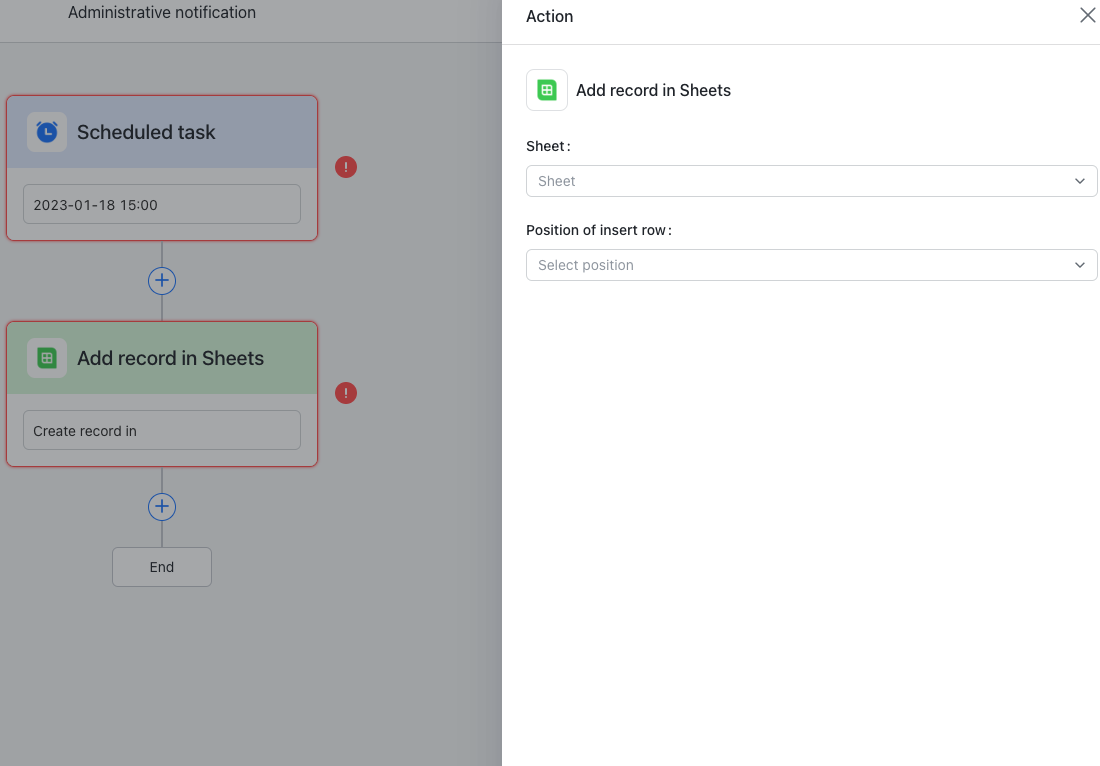Select the Google Sheets icon on workflow node

pos(46,357)
